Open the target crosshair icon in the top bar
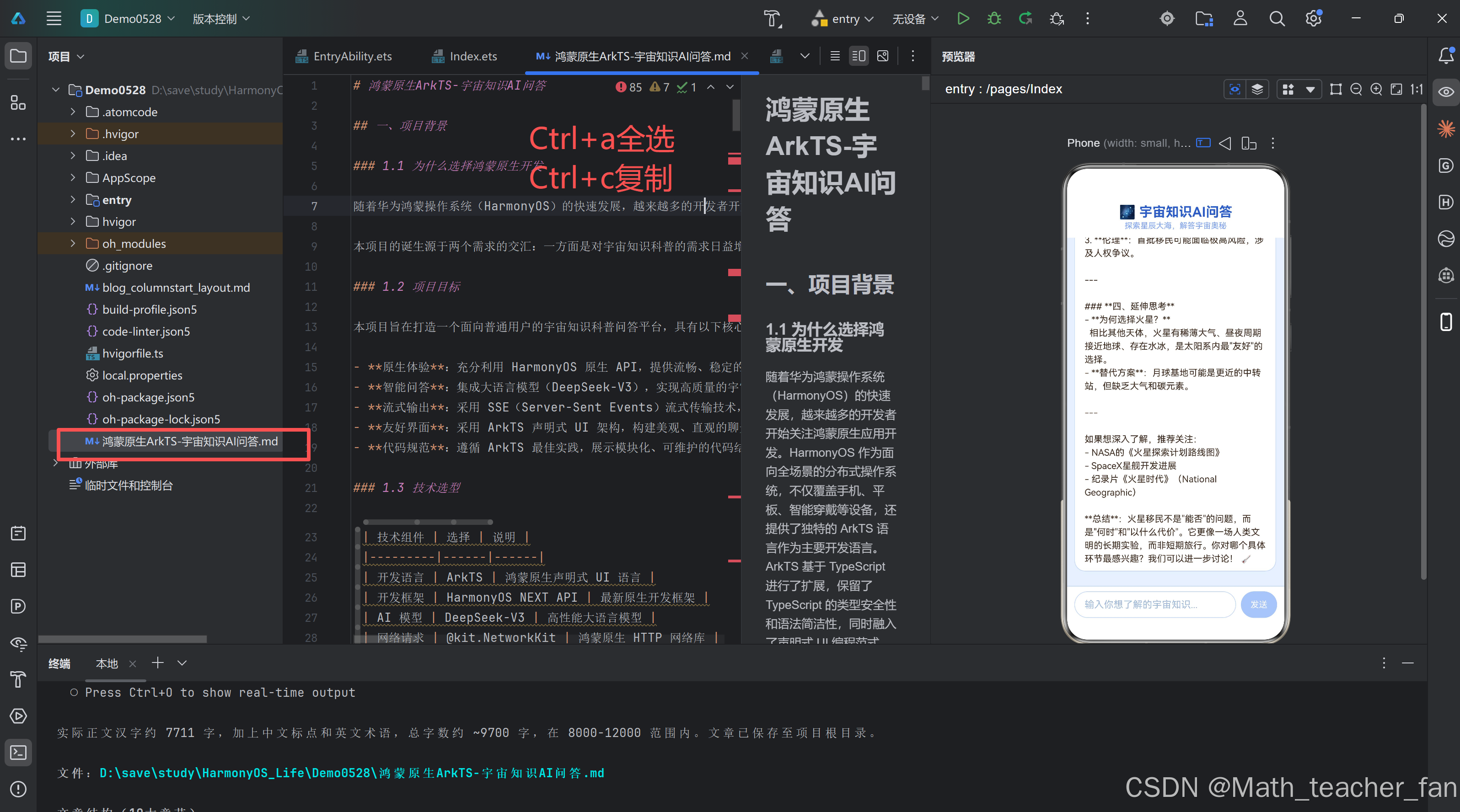The width and height of the screenshot is (1460, 812). coord(1167,19)
